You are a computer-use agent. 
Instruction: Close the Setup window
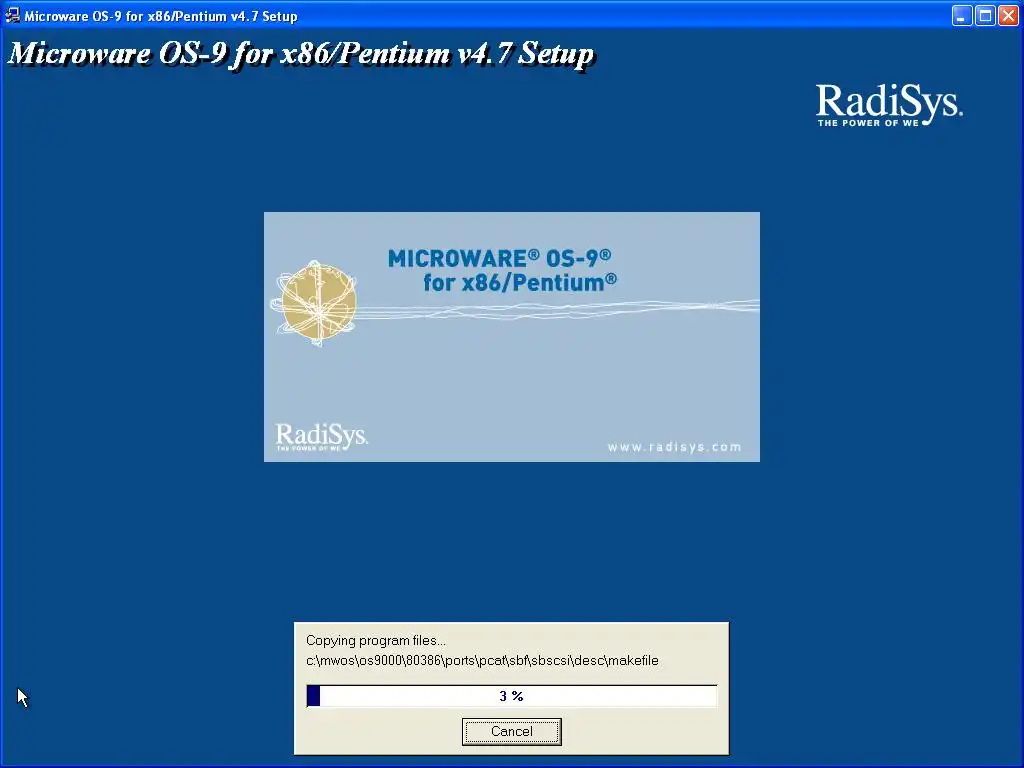click(x=1008, y=16)
